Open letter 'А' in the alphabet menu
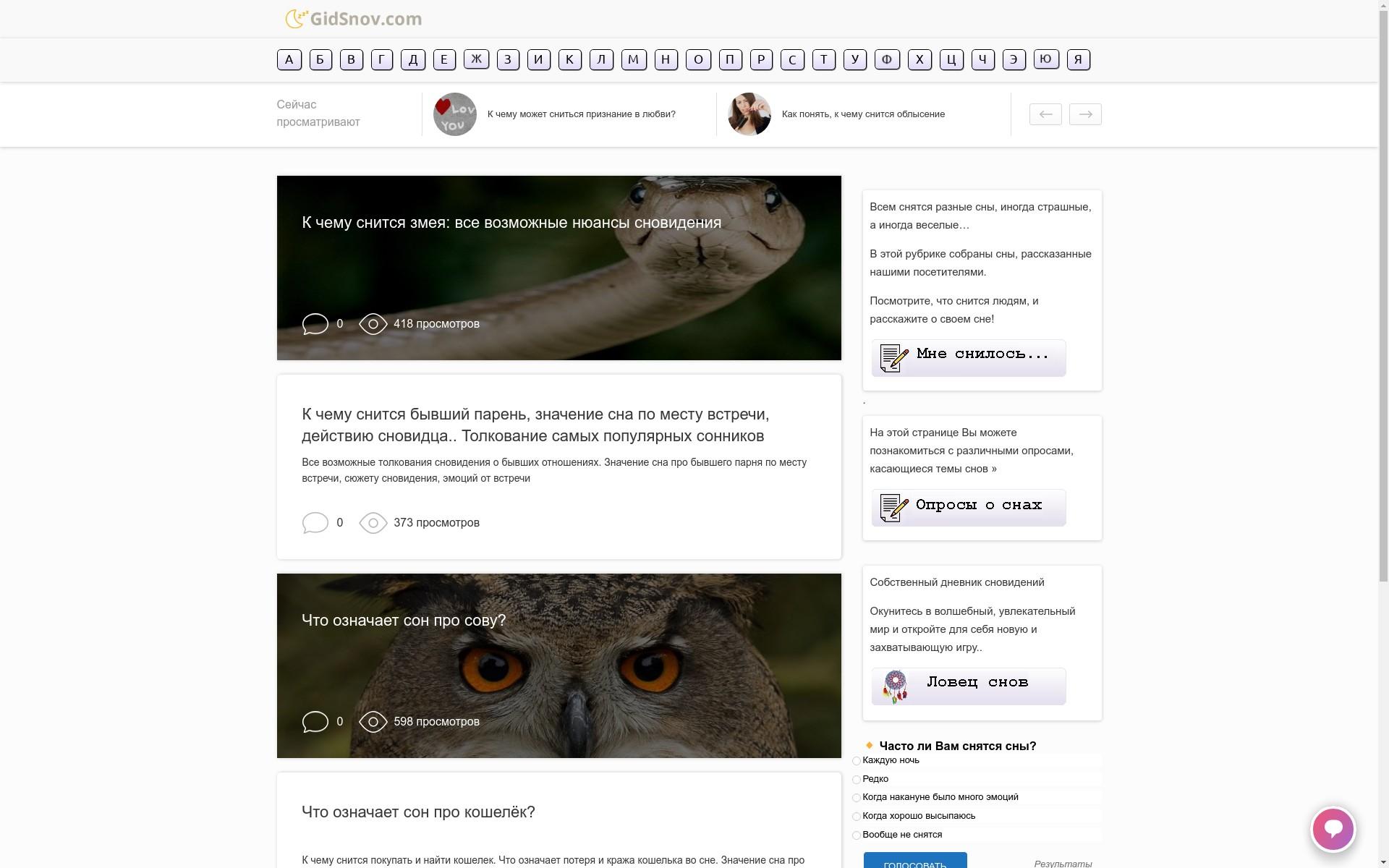The height and width of the screenshot is (868, 1389). (289, 59)
